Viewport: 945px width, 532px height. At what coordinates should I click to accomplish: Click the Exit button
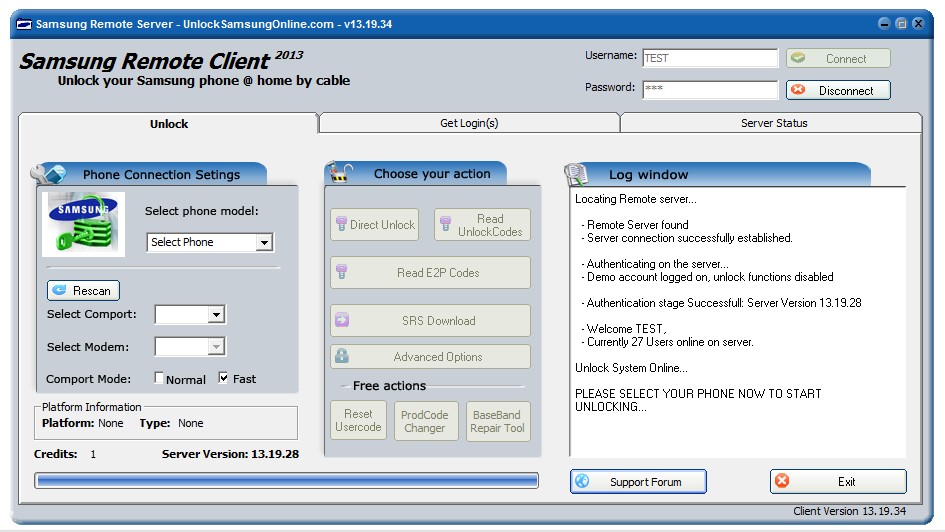838,481
